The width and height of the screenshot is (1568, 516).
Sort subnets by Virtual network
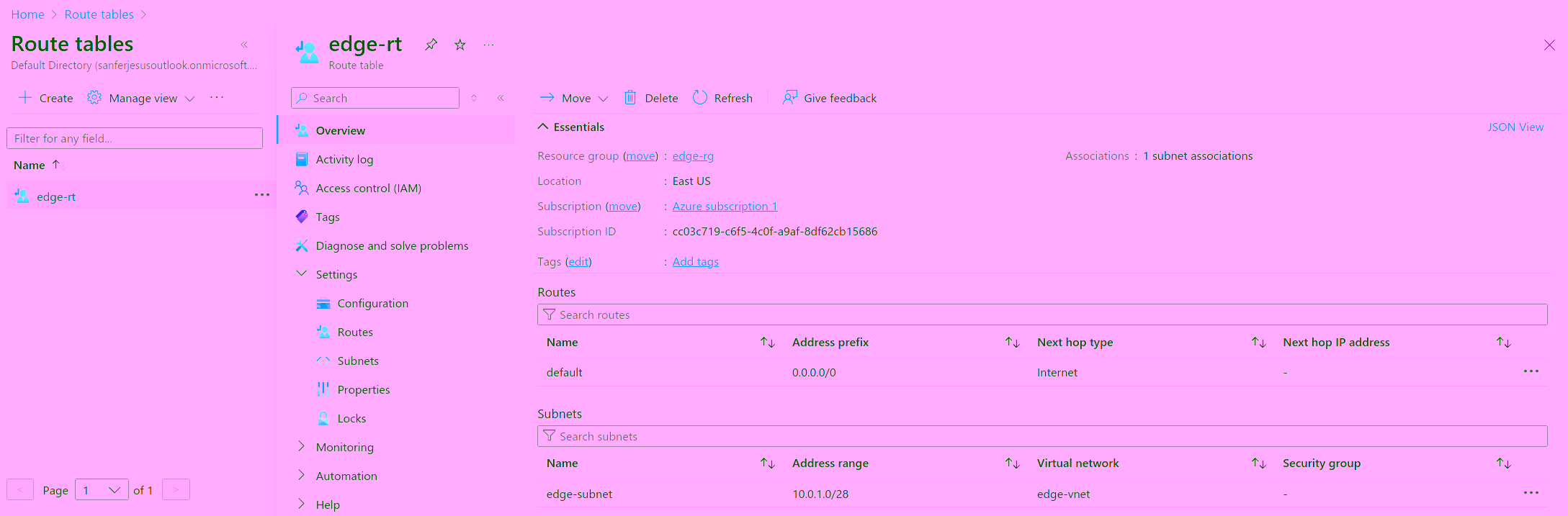pos(1259,463)
